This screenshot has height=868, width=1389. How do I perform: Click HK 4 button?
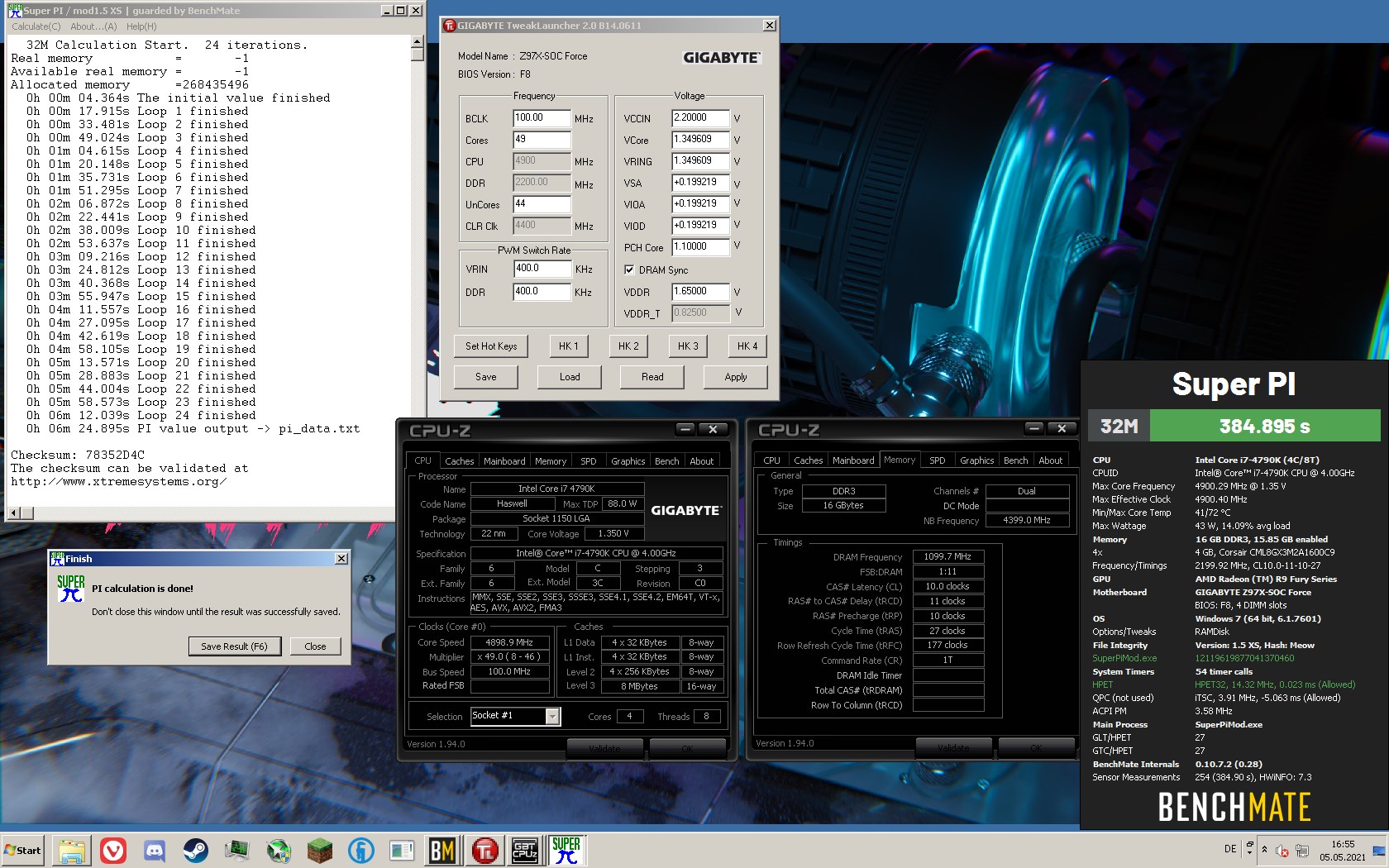[x=747, y=346]
